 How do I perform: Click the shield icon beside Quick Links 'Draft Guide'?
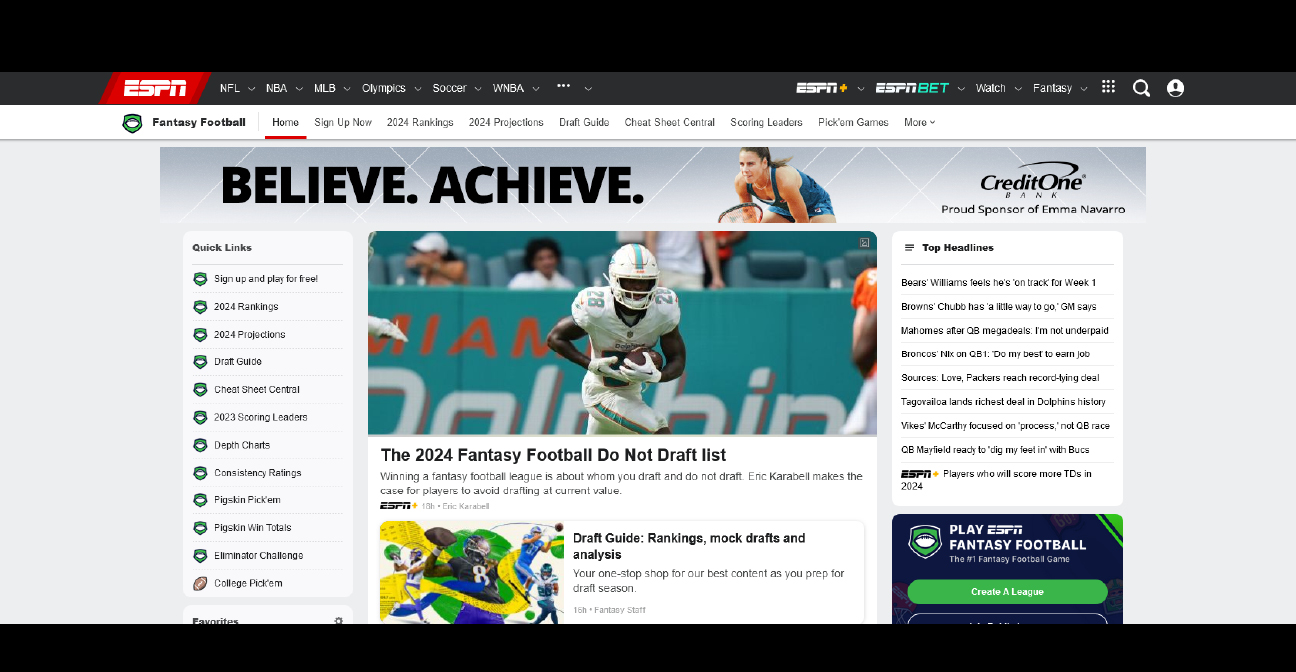click(x=200, y=362)
